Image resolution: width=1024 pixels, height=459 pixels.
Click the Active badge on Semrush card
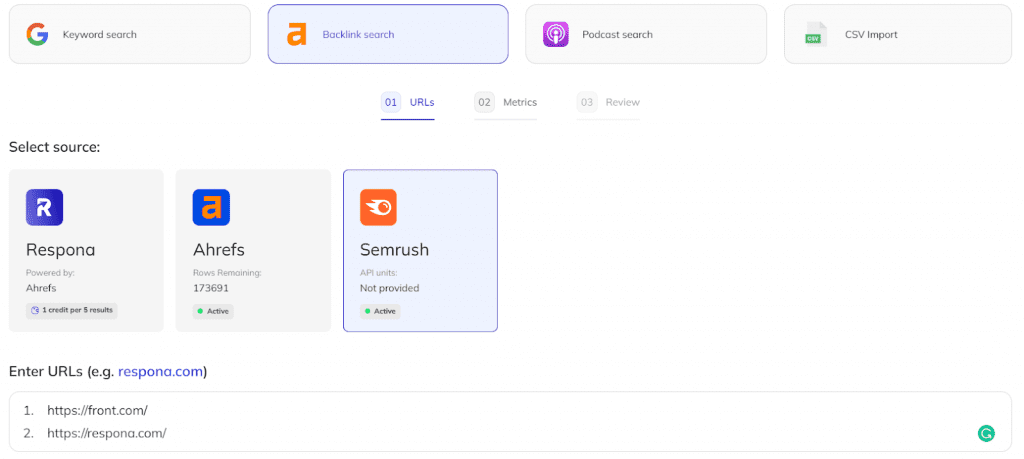click(380, 311)
